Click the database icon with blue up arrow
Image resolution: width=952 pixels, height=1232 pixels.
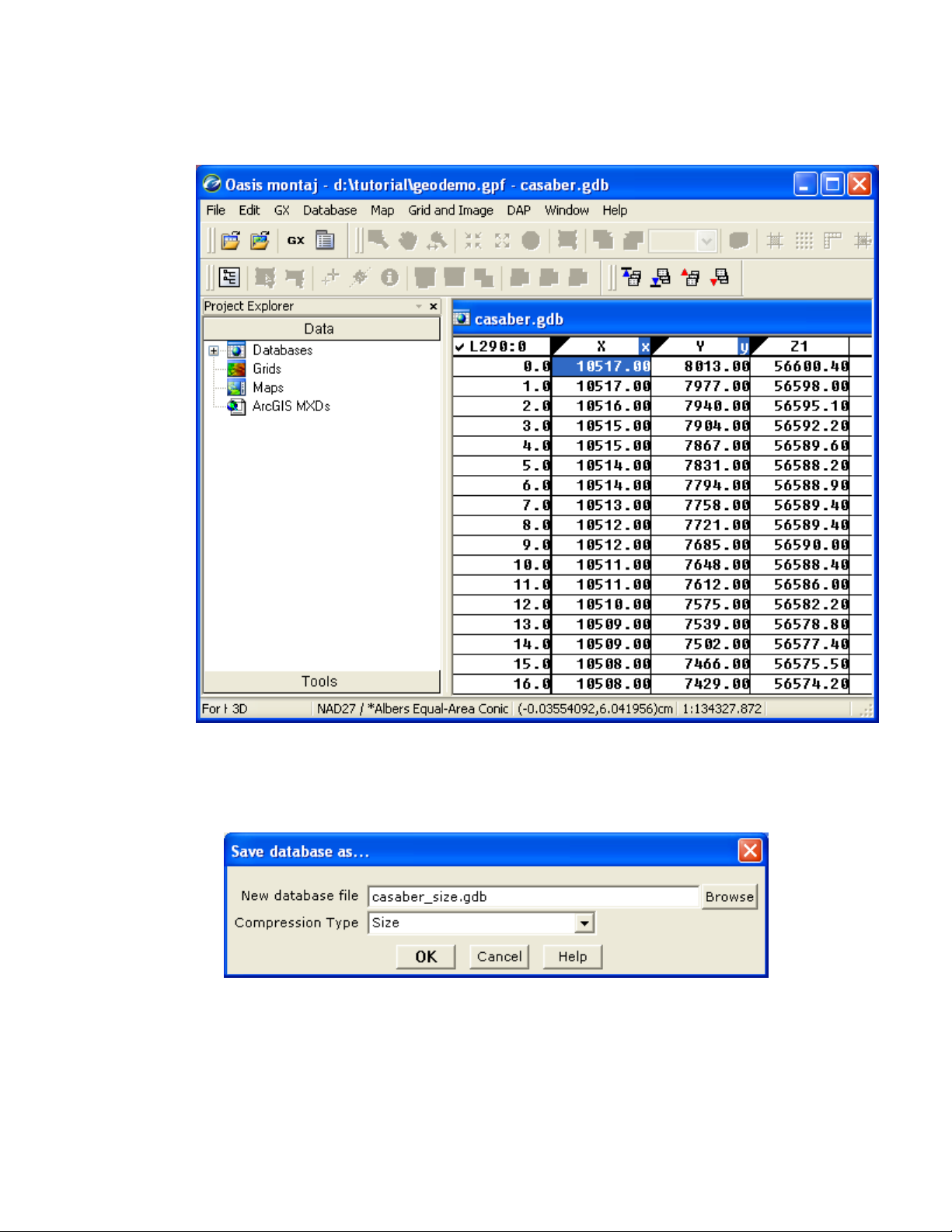[631, 277]
